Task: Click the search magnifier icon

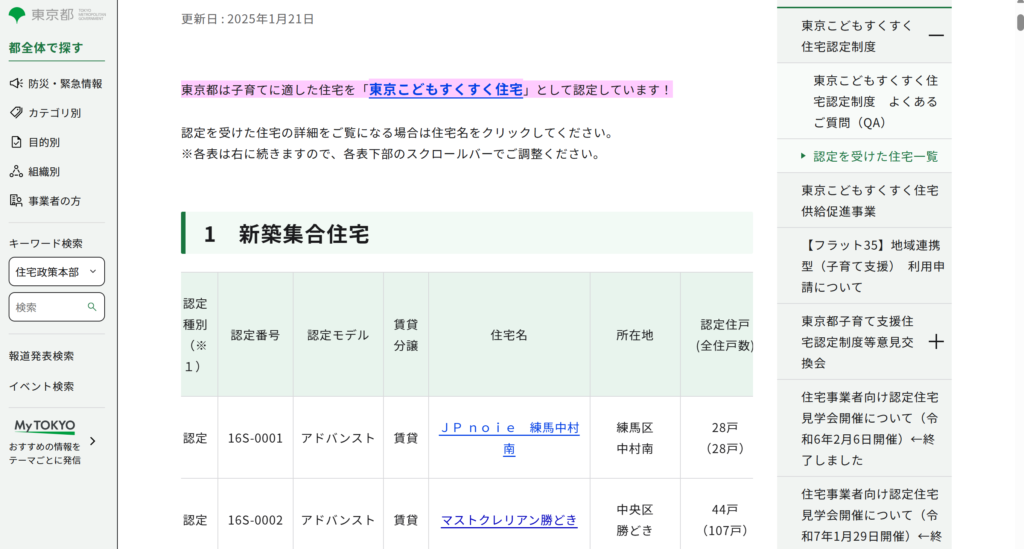Action: [92, 307]
